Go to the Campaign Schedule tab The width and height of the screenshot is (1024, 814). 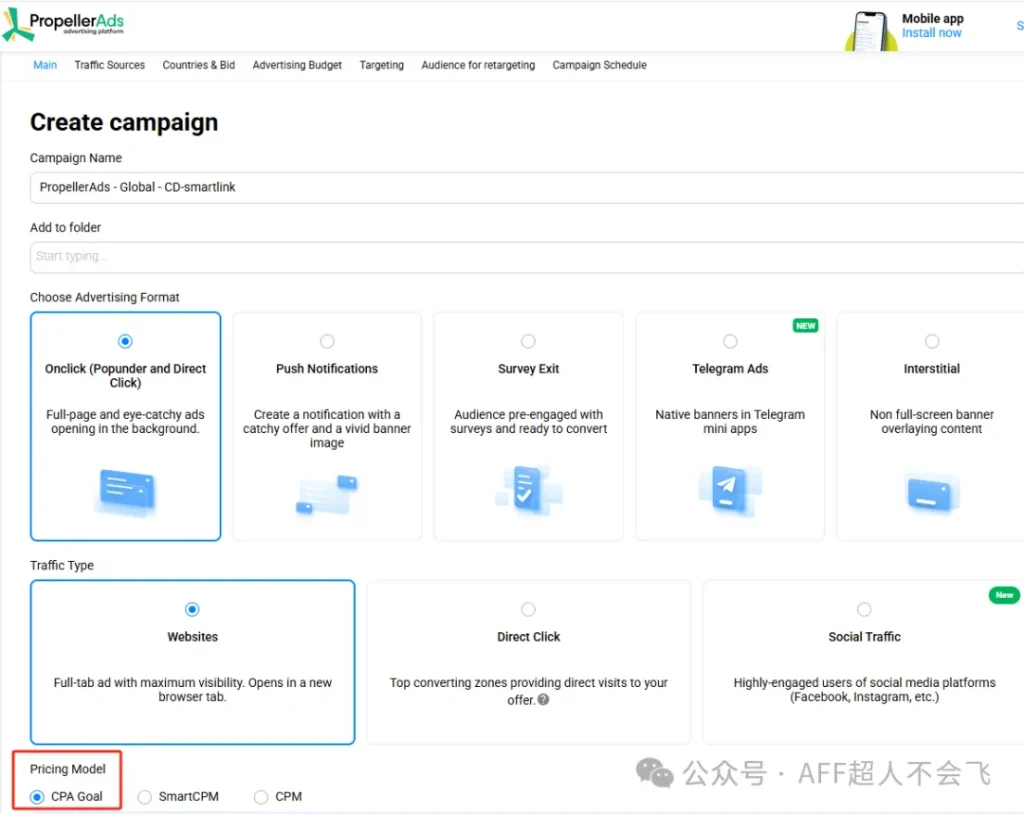click(599, 65)
